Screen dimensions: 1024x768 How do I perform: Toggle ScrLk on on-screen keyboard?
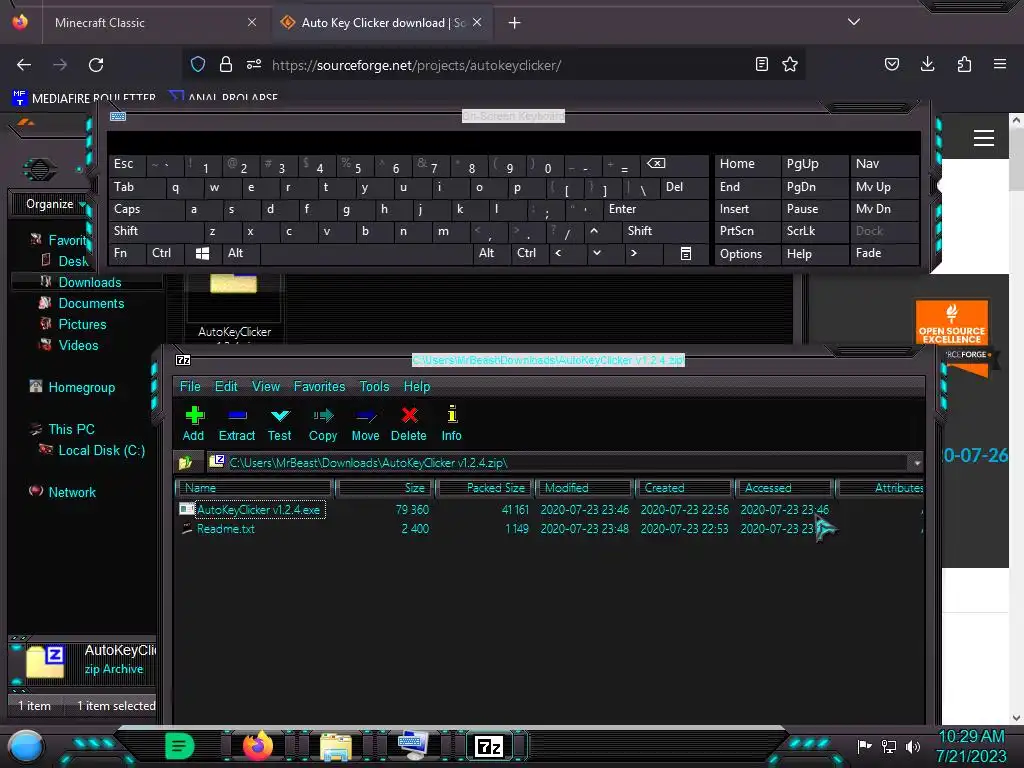pyautogui.click(x=814, y=231)
